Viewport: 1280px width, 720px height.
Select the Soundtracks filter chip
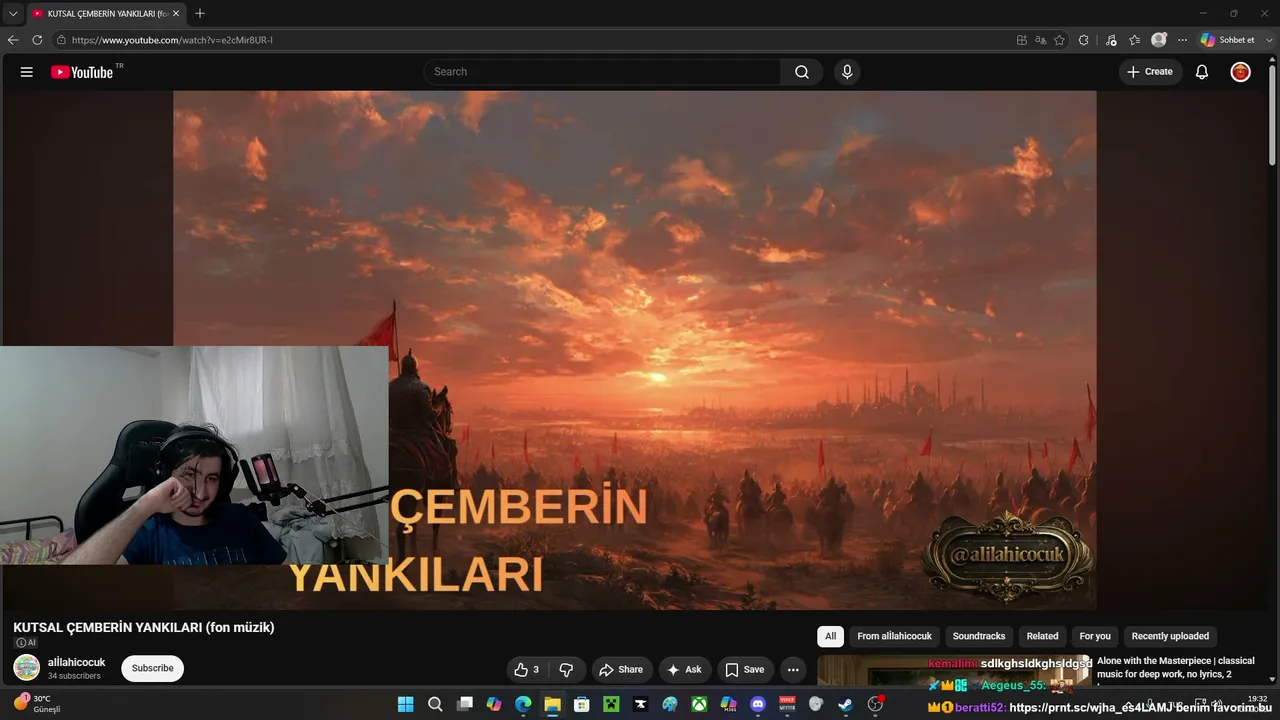tap(979, 636)
